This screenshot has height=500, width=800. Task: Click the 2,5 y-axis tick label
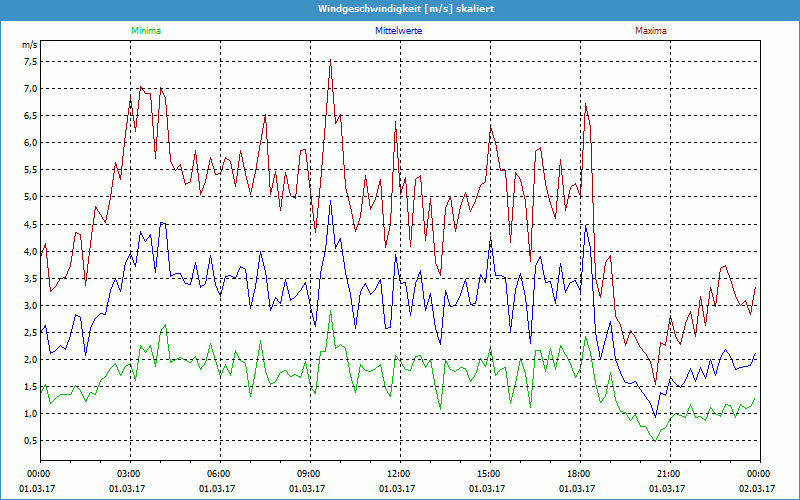(x=31, y=333)
